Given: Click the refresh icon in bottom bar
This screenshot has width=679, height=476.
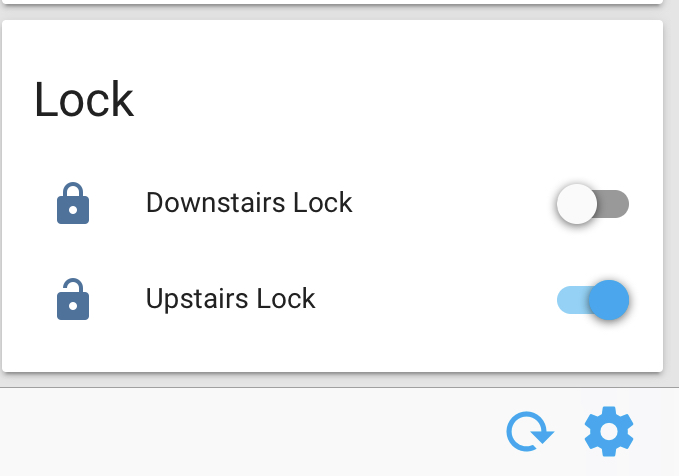Looking at the screenshot, I should tap(530, 432).
